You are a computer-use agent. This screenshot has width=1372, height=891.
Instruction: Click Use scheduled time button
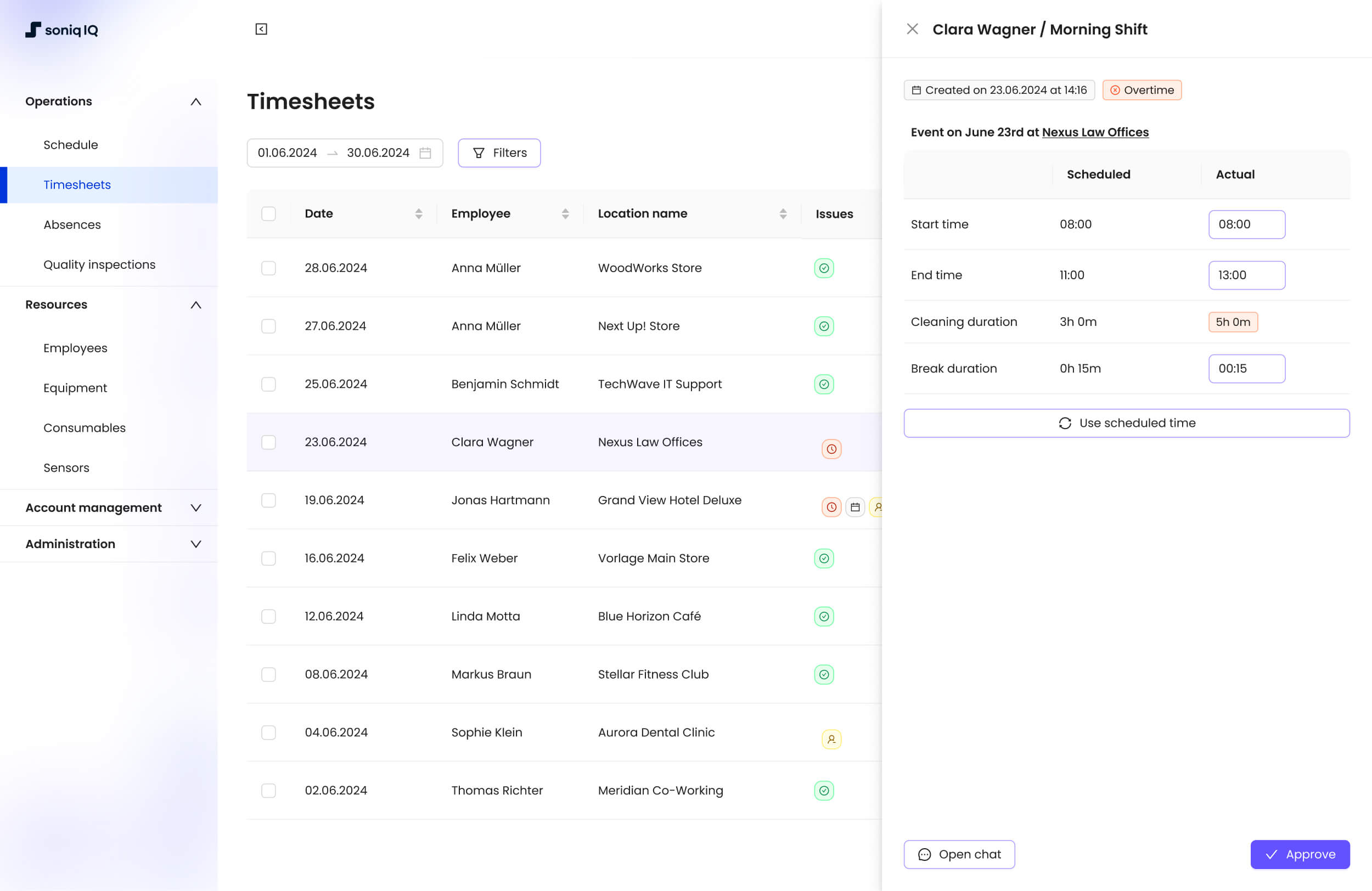pos(1127,423)
